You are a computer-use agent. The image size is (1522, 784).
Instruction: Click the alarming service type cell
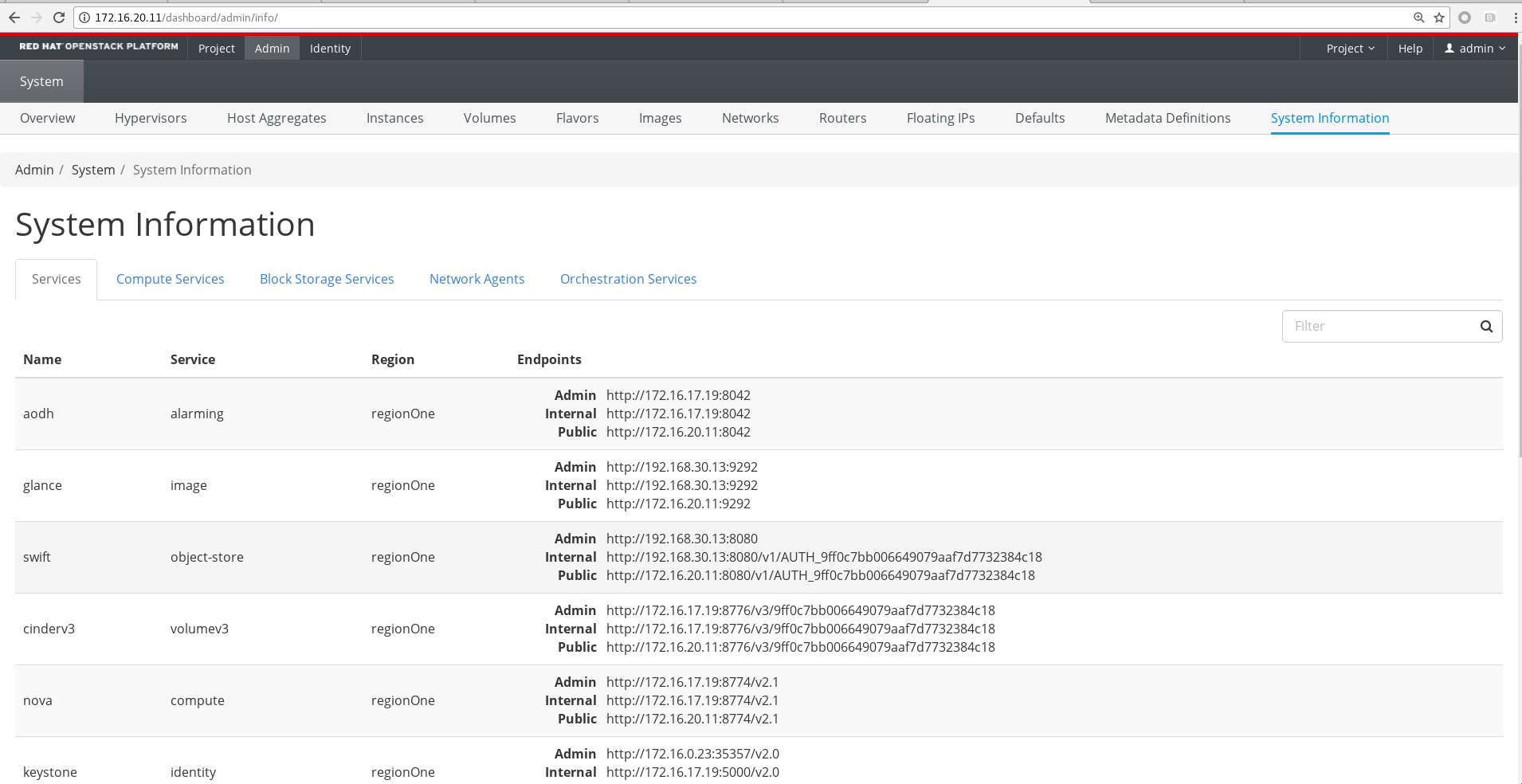pyautogui.click(x=197, y=414)
